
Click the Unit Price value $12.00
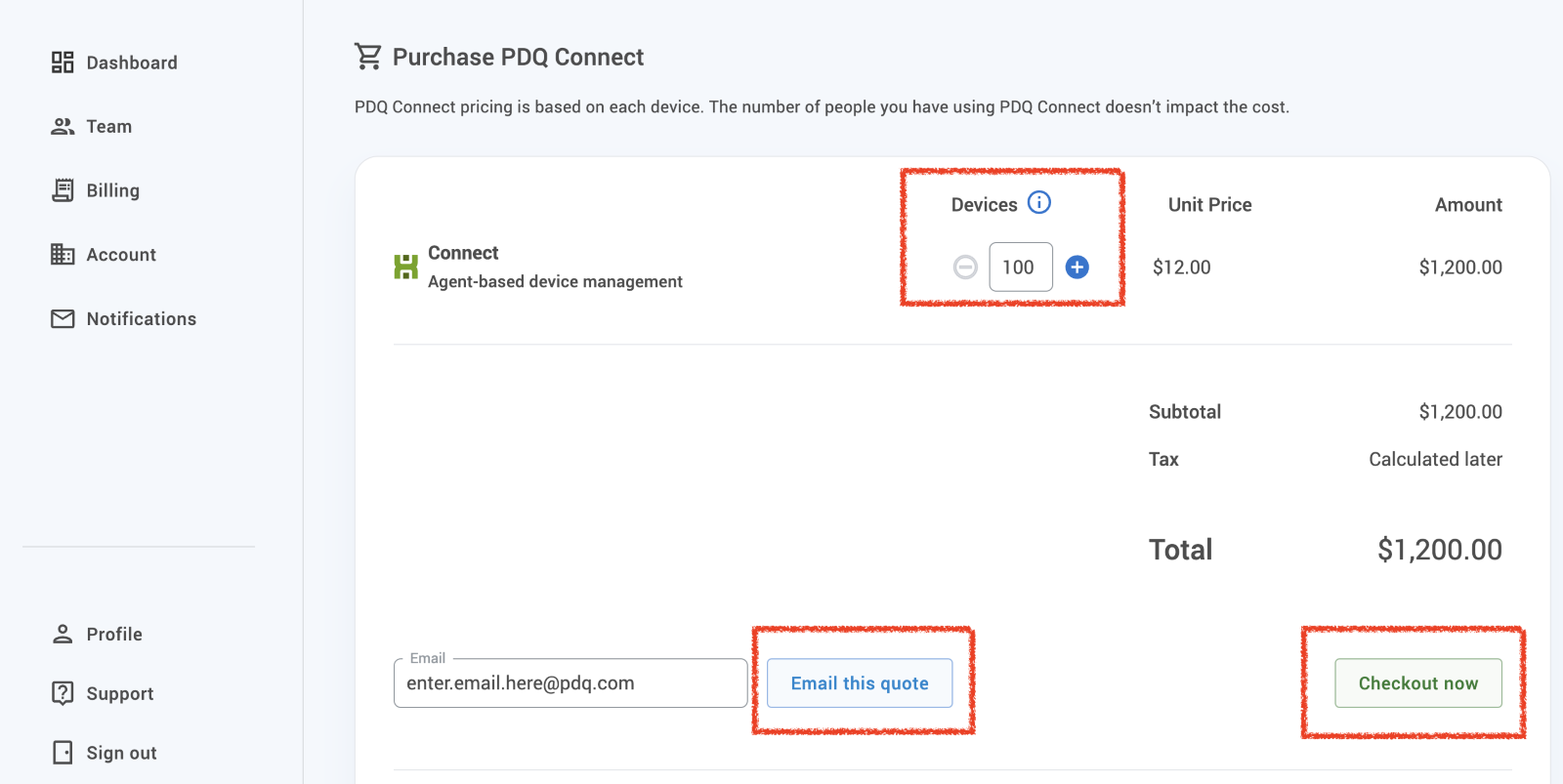pos(1181,268)
